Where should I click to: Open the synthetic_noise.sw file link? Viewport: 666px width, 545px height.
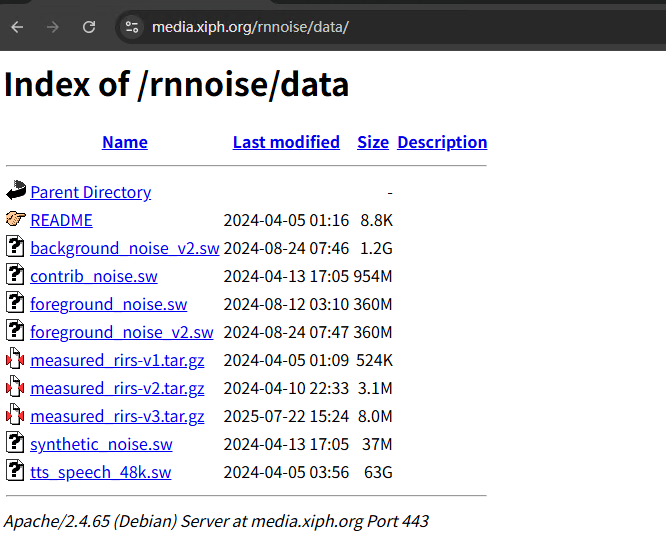(x=101, y=444)
